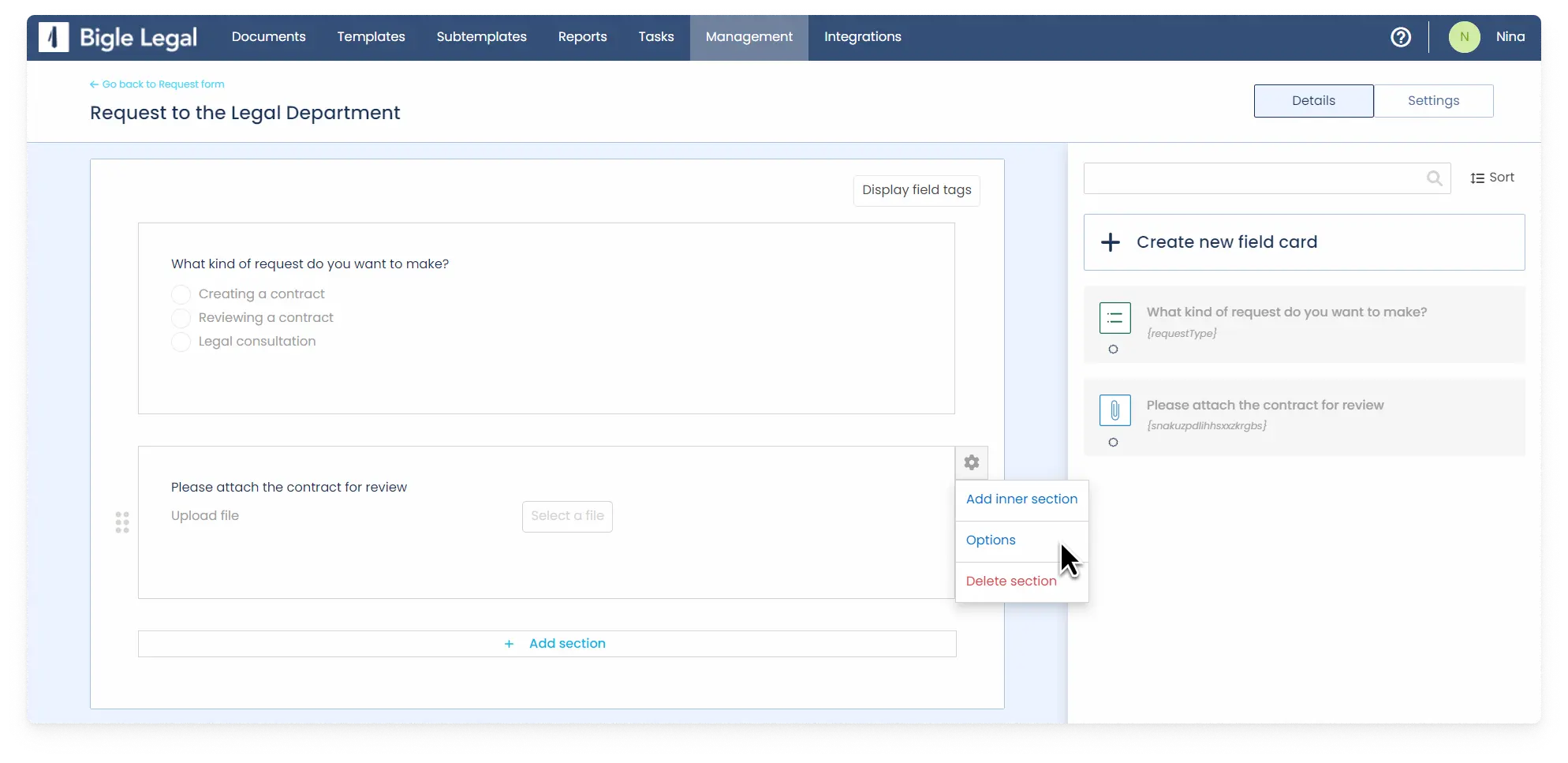Click the search magnifier icon

coord(1434,178)
